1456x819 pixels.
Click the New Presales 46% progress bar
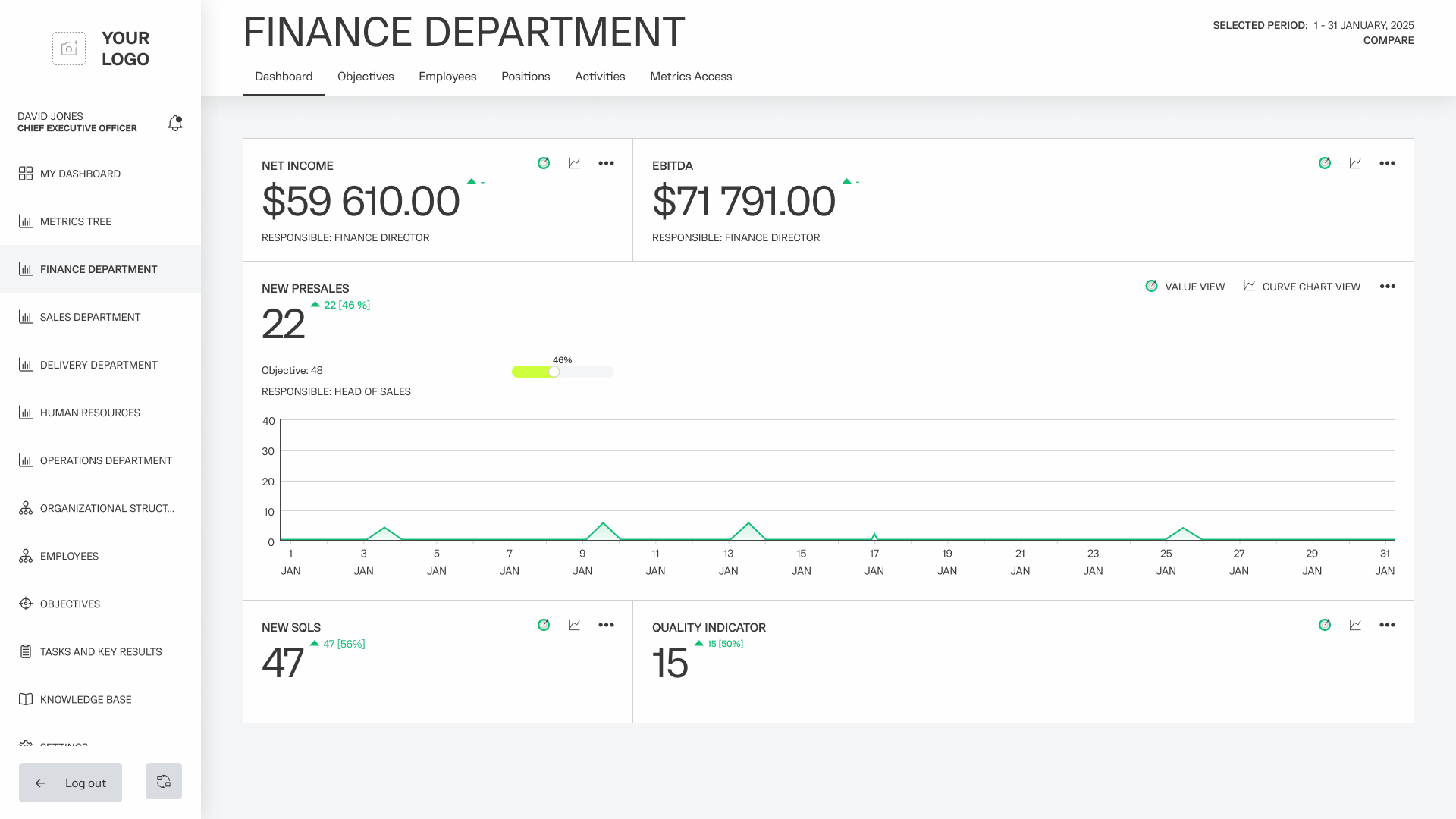[563, 372]
